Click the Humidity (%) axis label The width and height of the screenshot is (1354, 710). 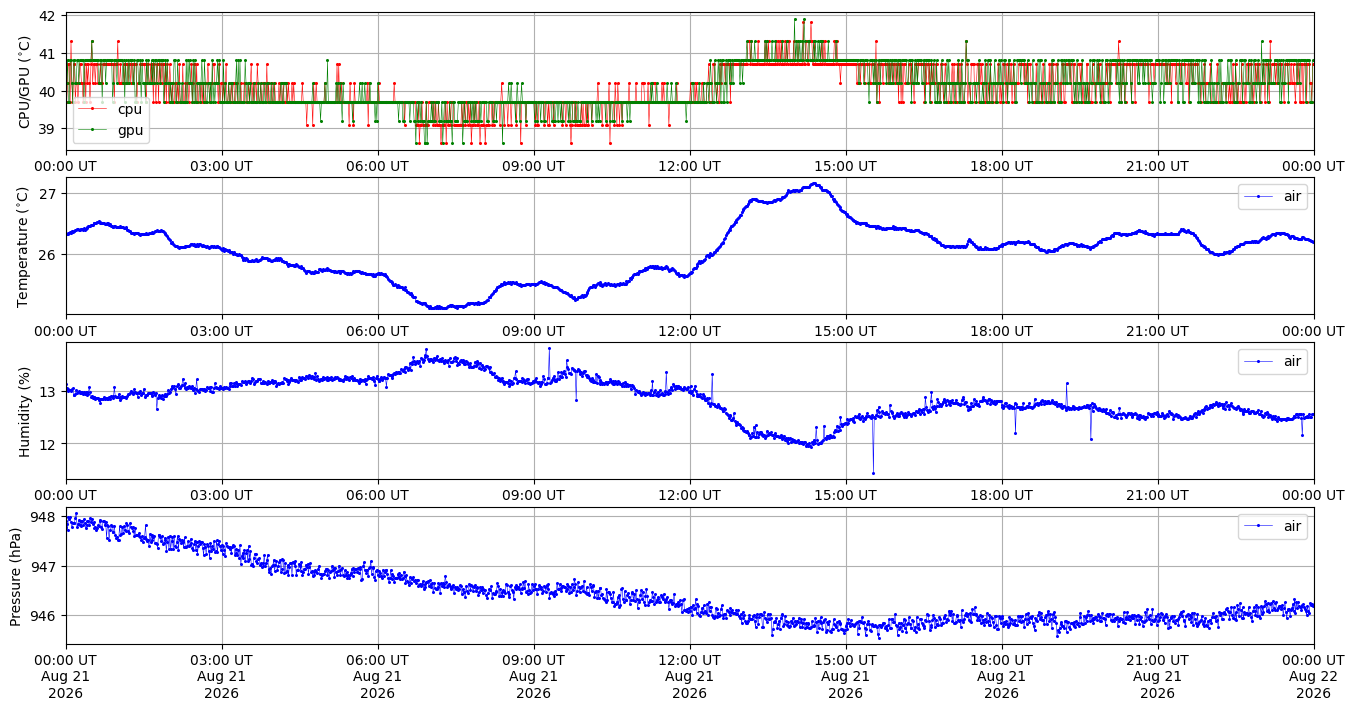click(x=25, y=411)
